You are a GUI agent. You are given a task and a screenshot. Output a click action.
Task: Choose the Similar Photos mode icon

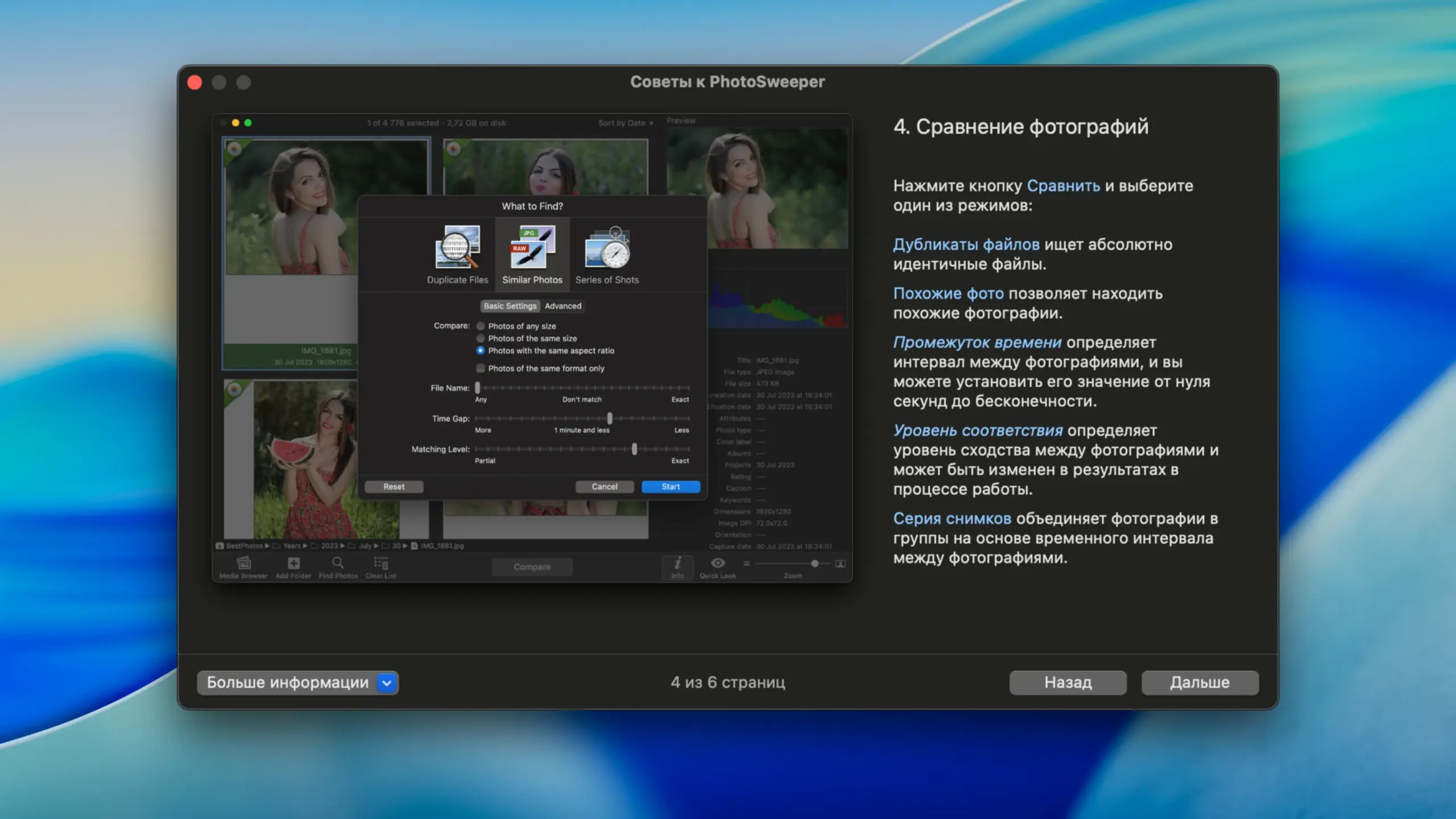[532, 248]
